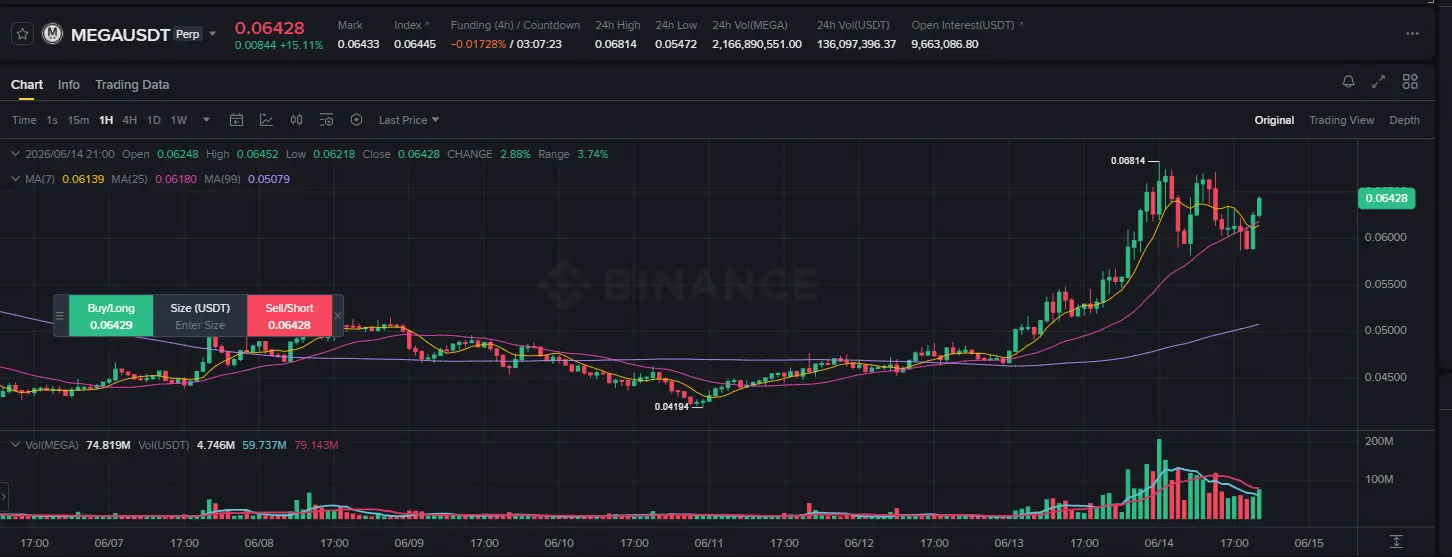Open the calendar go-to-date icon
1452x557 pixels.
point(237,120)
